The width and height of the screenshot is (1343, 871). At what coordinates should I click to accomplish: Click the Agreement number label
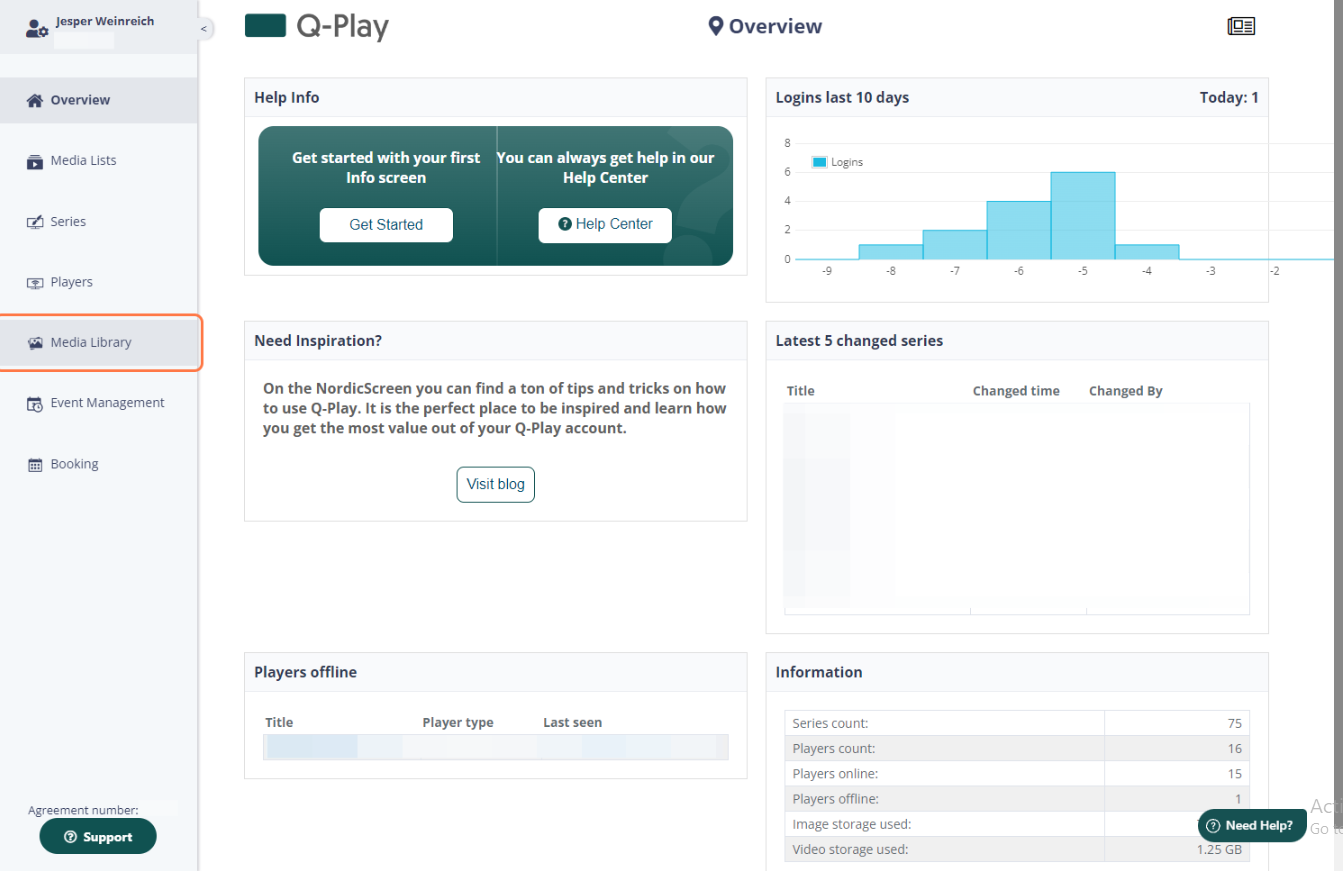click(x=83, y=810)
